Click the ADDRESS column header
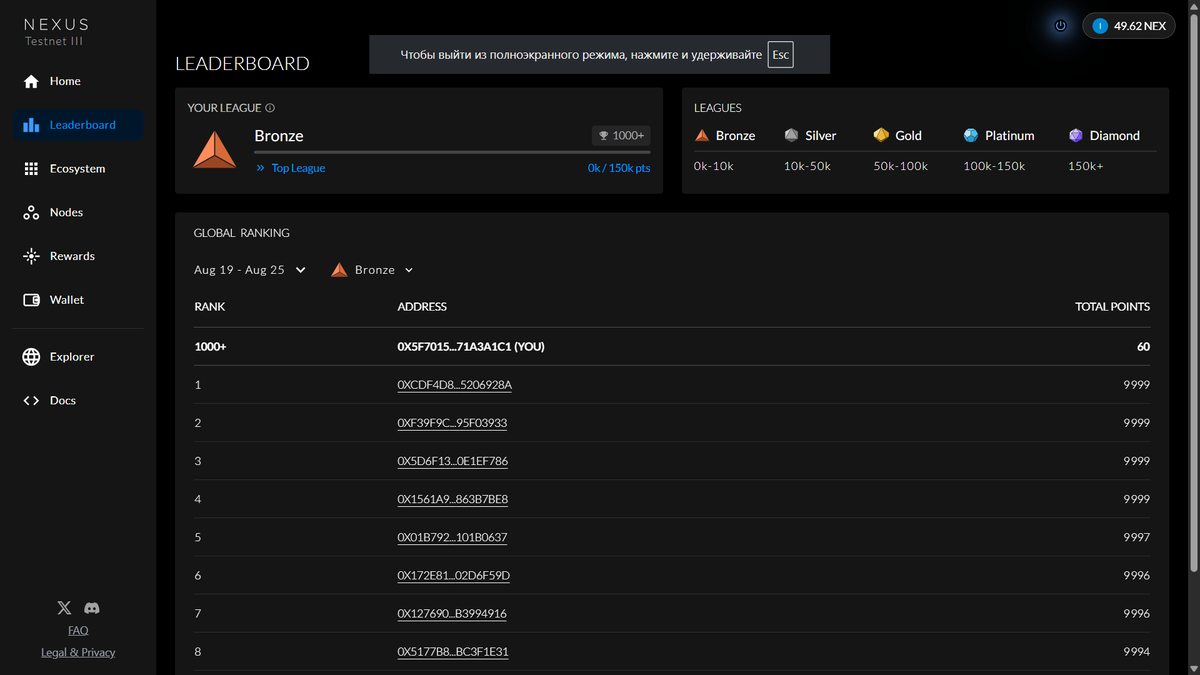The image size is (1200, 675). pyautogui.click(x=422, y=307)
